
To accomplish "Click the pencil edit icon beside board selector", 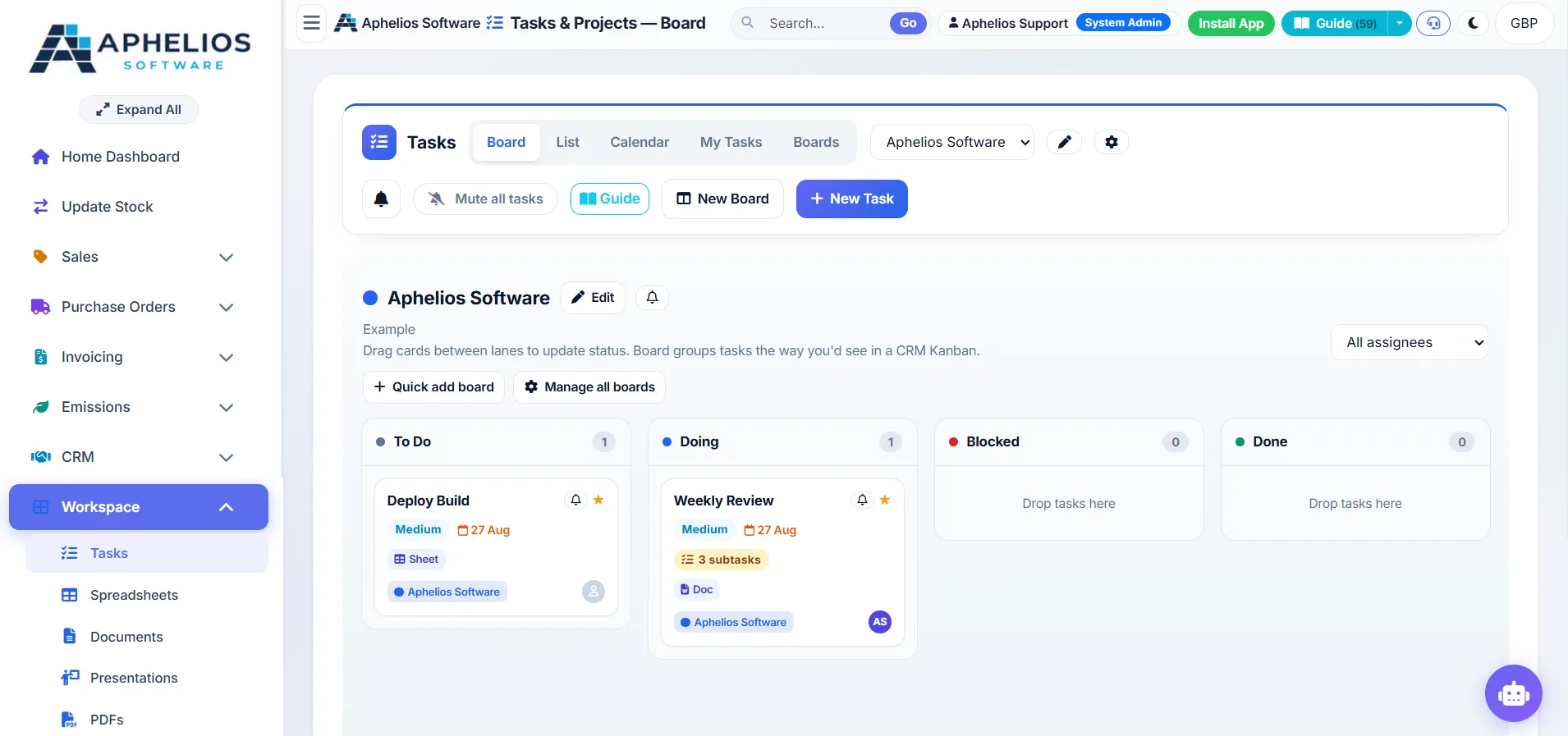I will [x=1064, y=142].
